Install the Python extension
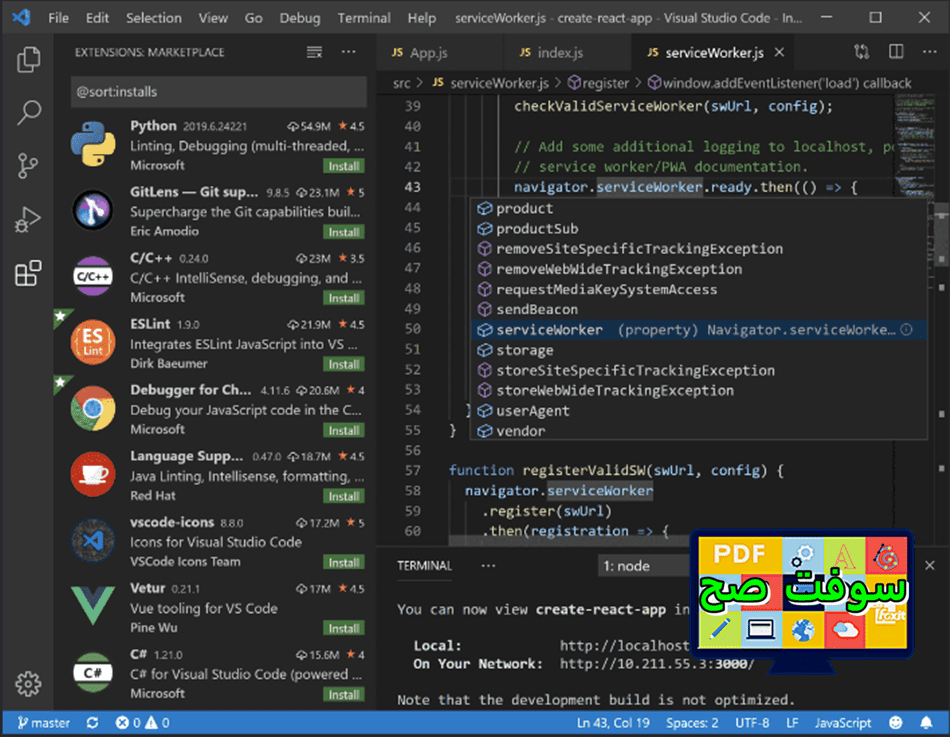Viewport: 950px width, 737px height. [x=343, y=165]
